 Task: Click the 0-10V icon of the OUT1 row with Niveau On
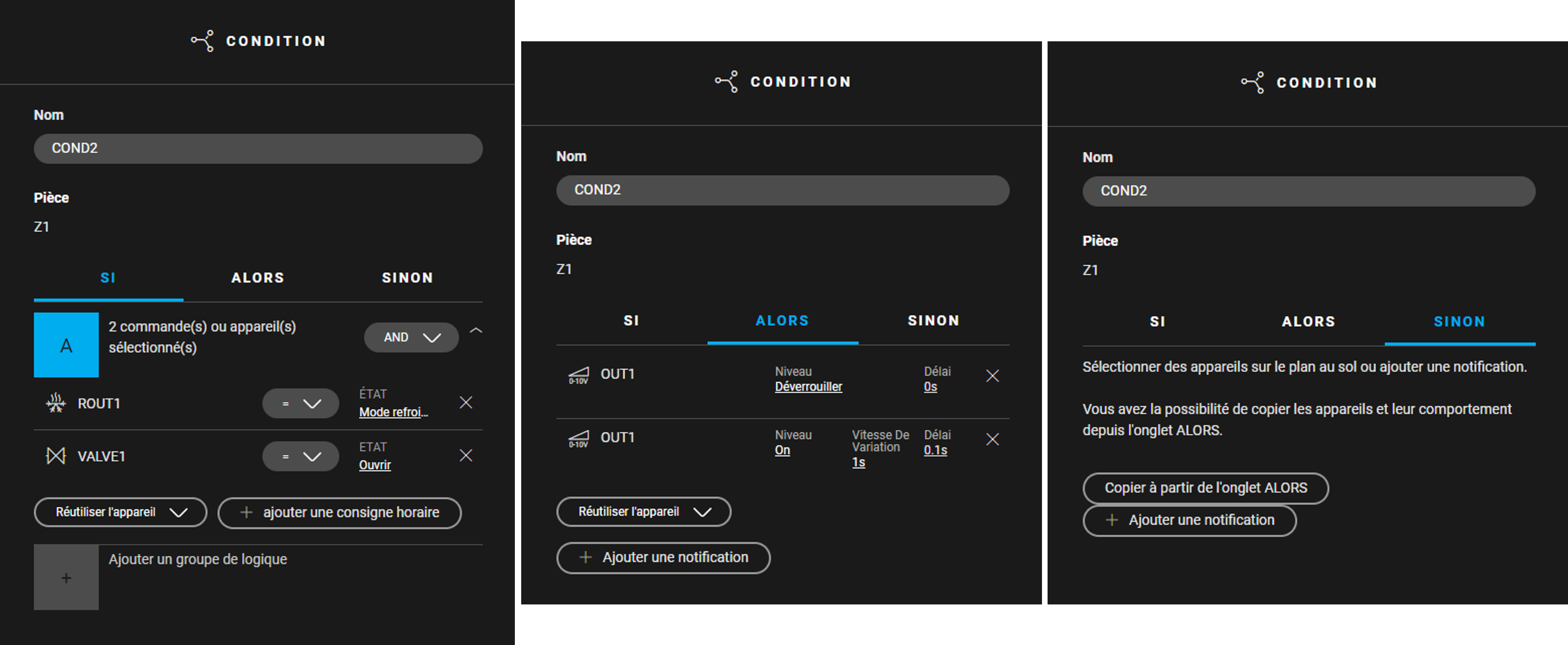pyautogui.click(x=578, y=438)
